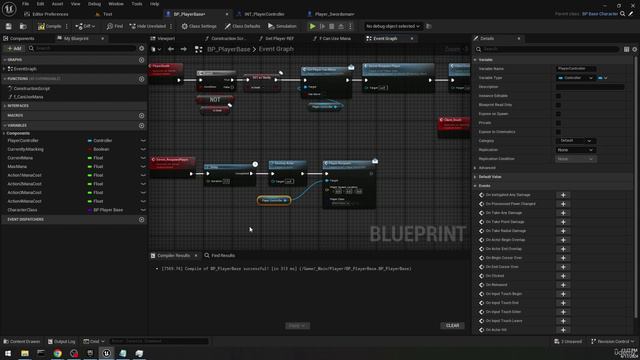Open the Tools menu

pos(137,4)
